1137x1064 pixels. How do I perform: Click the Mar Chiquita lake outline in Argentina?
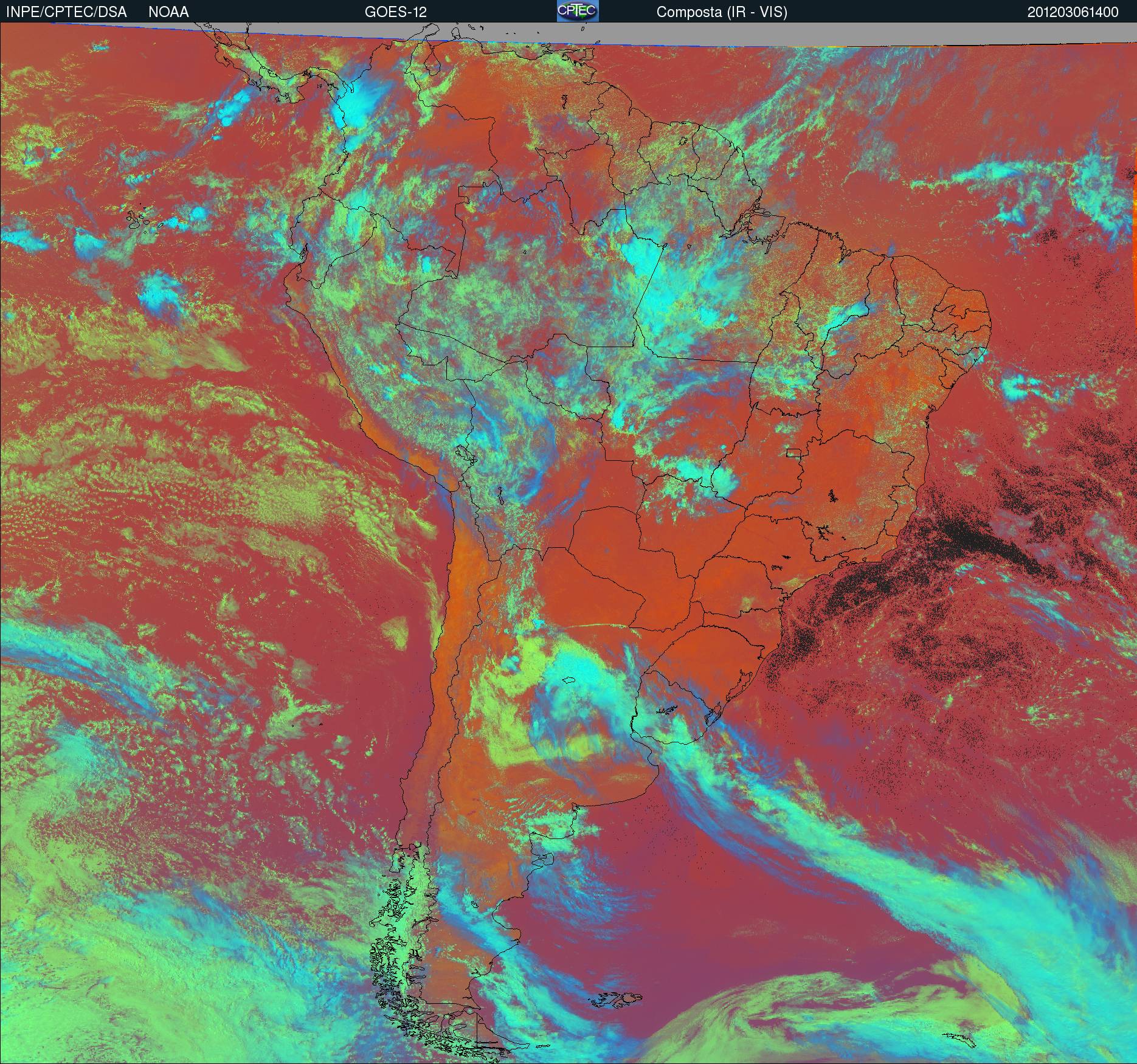568,681
